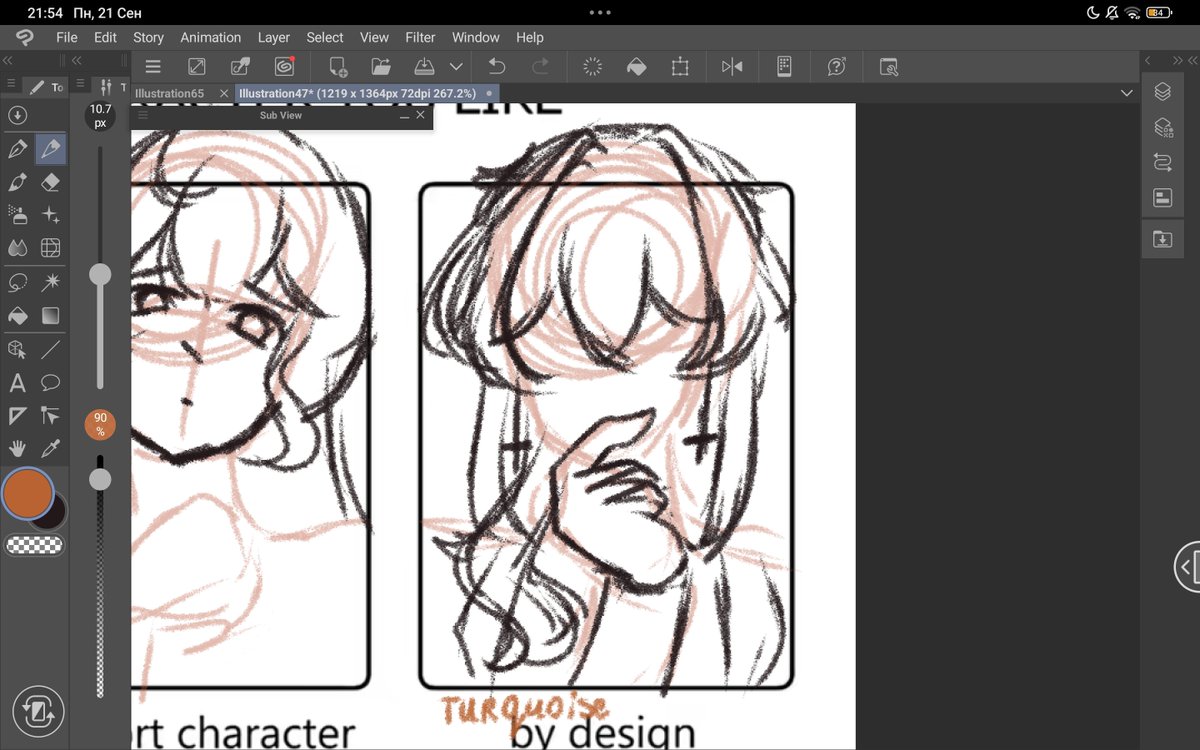Select the Operation object cube tool
The width and height of the screenshot is (1200, 750).
coord(17,350)
